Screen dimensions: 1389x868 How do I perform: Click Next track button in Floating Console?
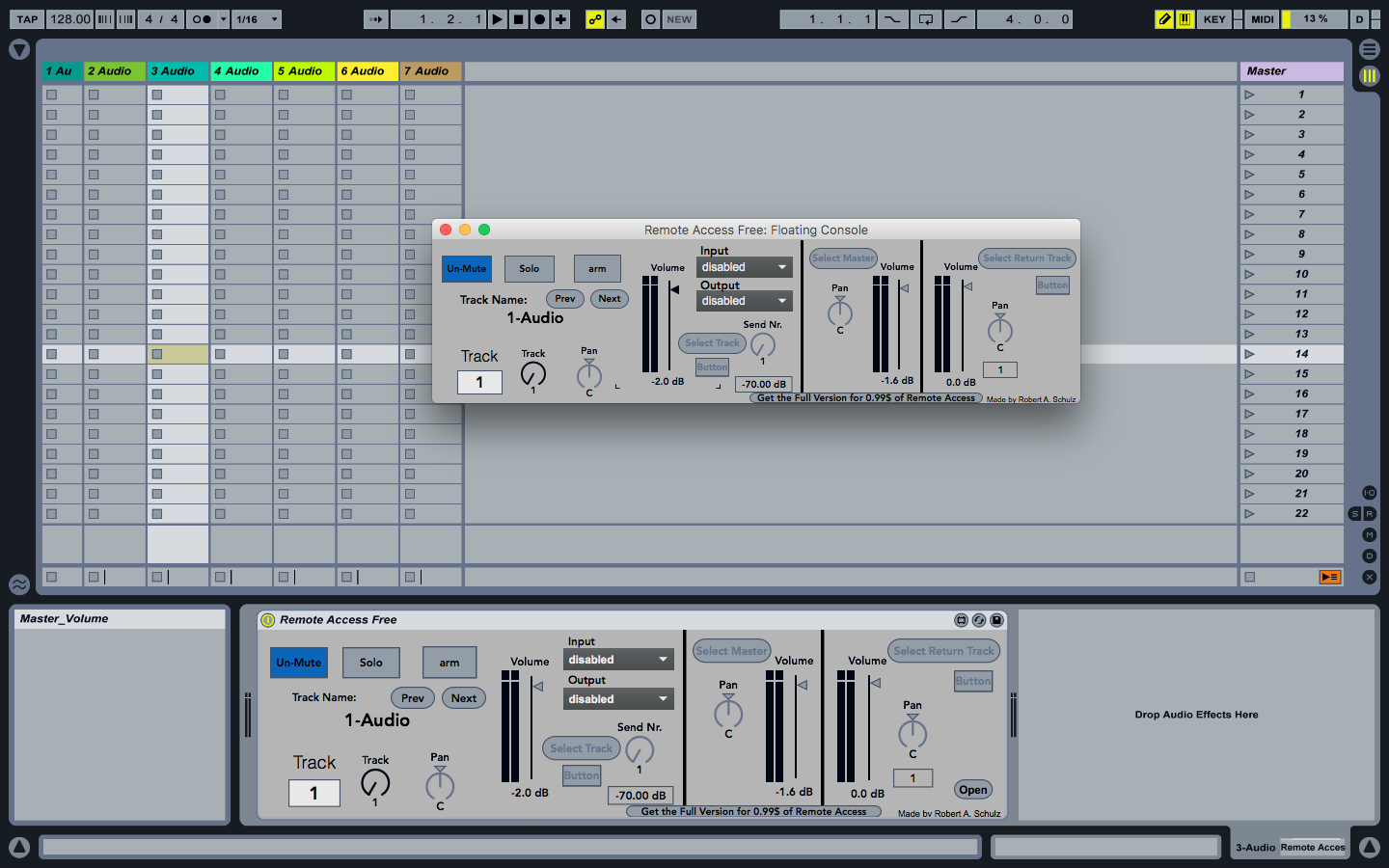(x=610, y=299)
